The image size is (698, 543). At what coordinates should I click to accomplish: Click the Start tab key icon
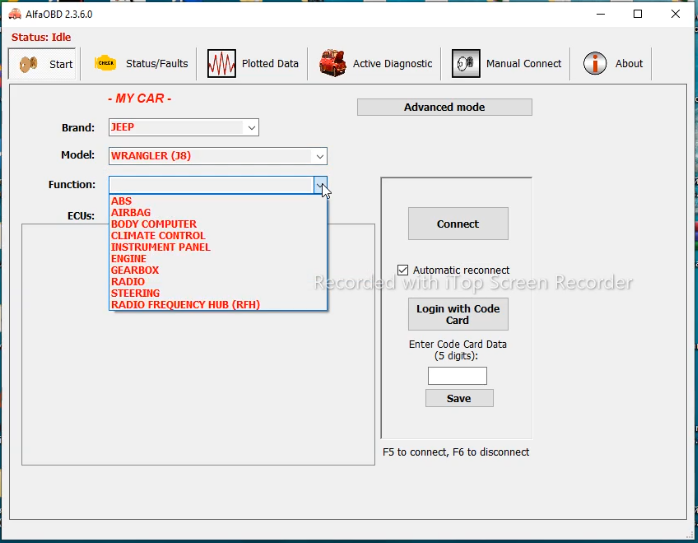point(28,64)
